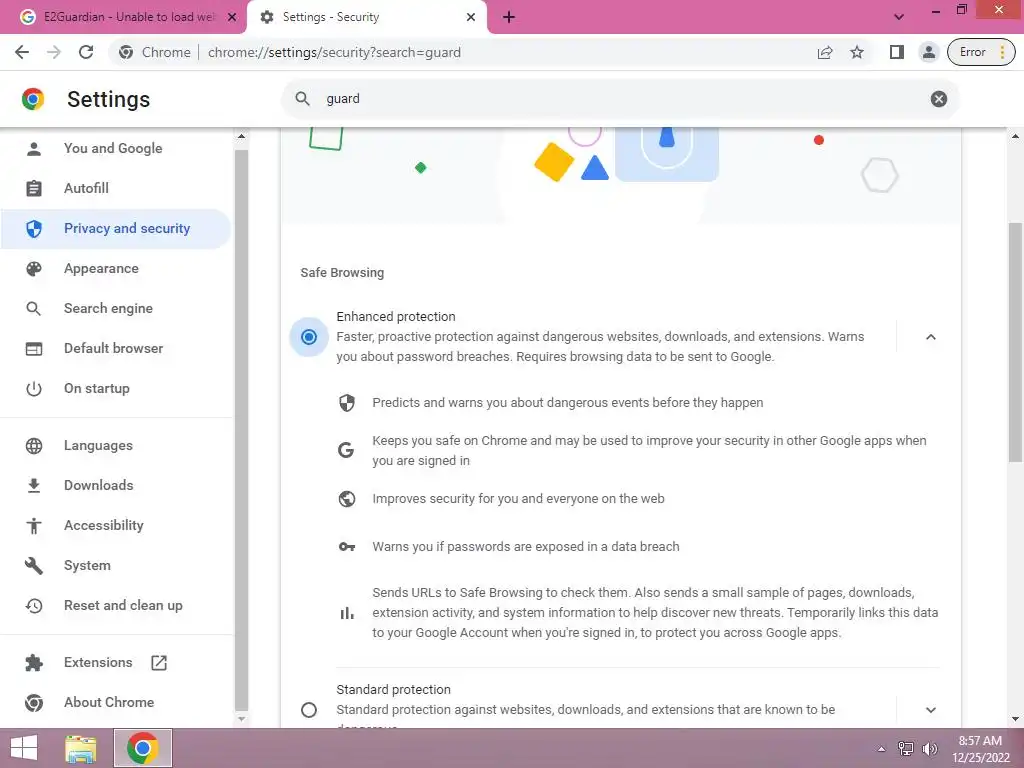This screenshot has width=1024, height=768.
Task: Focus the settings search field containing guard
Action: click(x=620, y=99)
